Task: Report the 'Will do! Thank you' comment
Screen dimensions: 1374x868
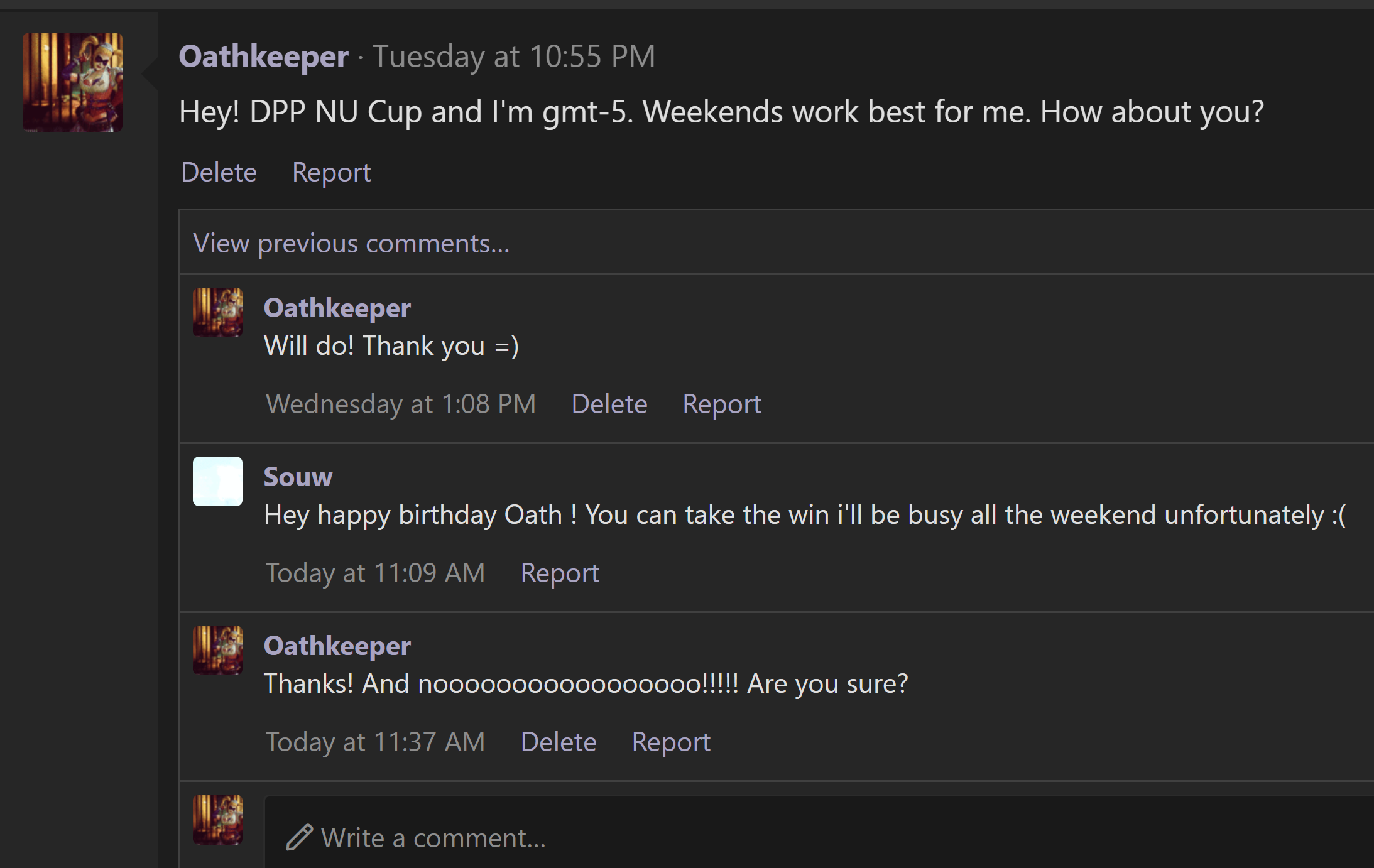Action: click(721, 404)
